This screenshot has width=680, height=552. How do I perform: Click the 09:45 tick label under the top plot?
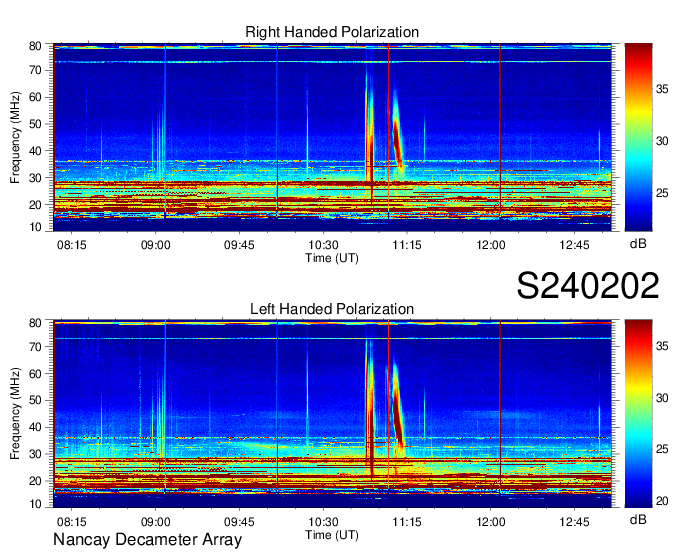239,245
